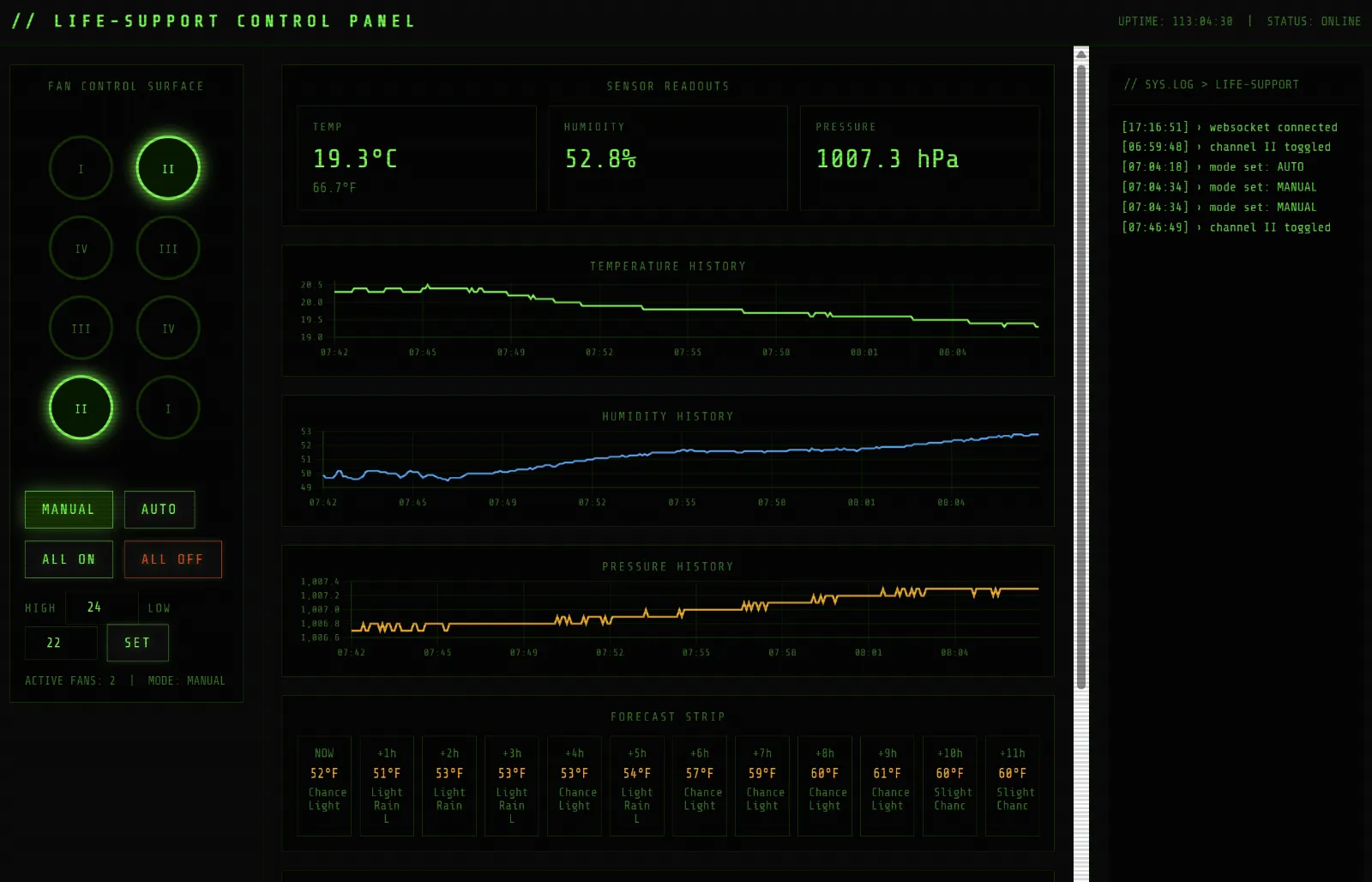Viewport: 1372px width, 882px height.
Task: Select the HUMIDITY readout card 52.8%
Action: pos(668,158)
